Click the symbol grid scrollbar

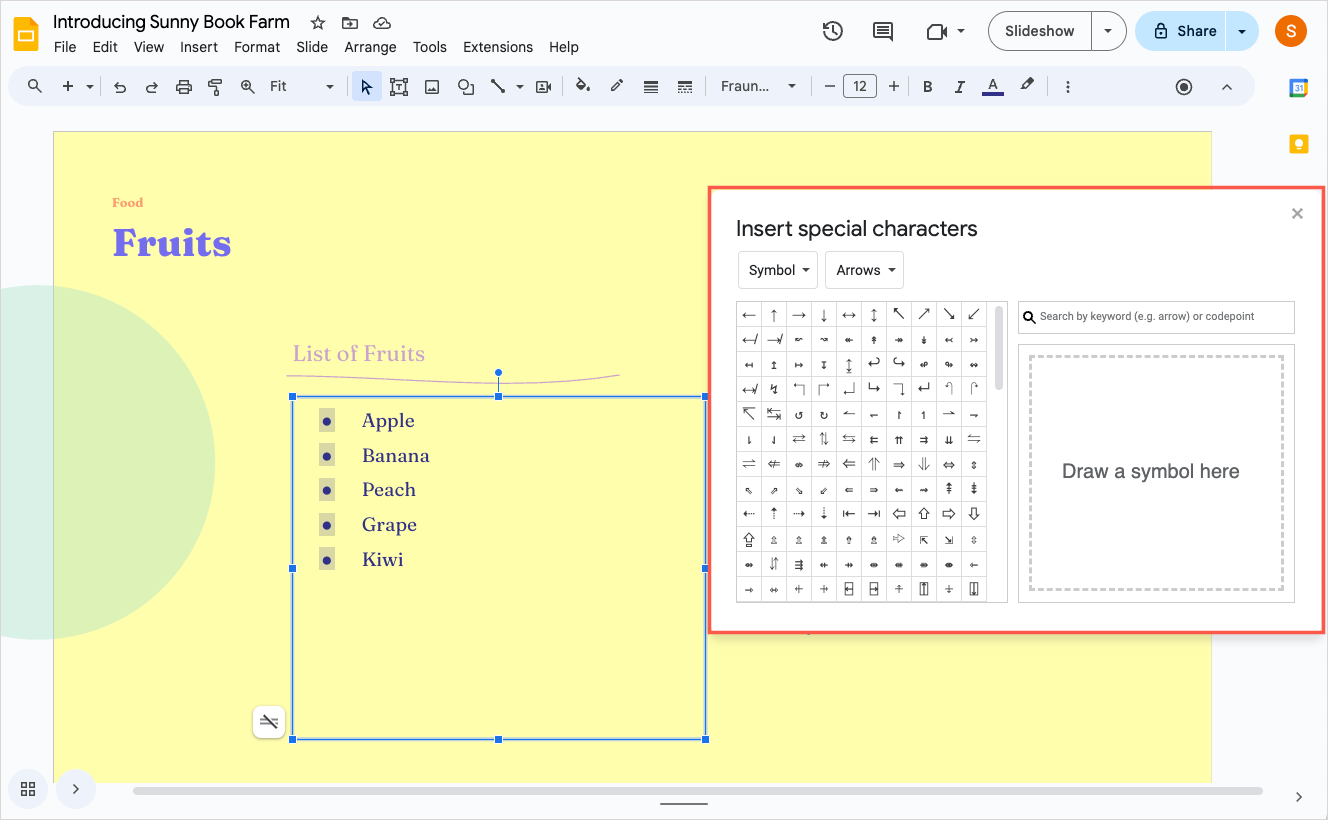(999, 348)
